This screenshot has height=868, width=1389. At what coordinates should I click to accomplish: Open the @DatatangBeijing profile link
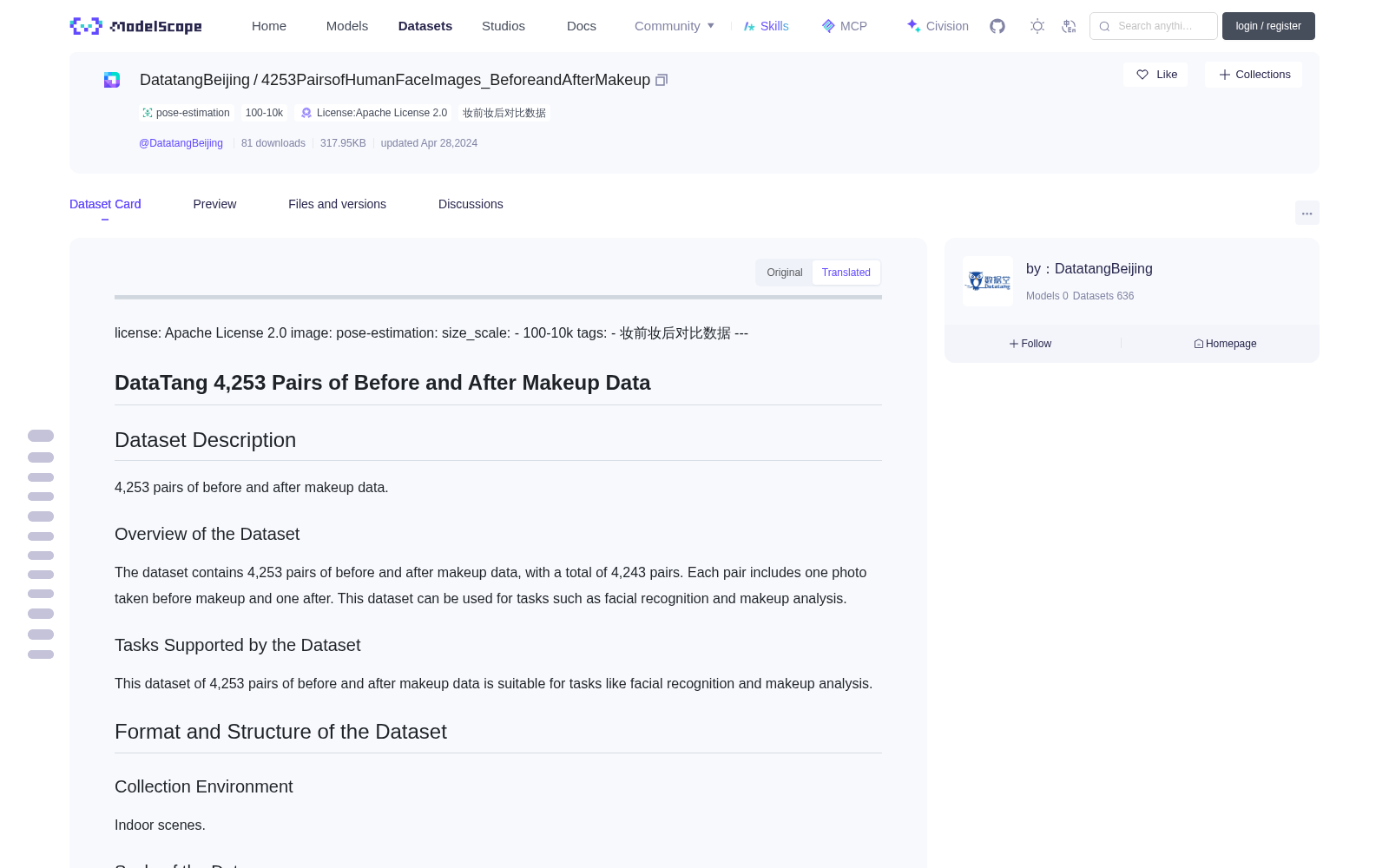[x=181, y=143]
